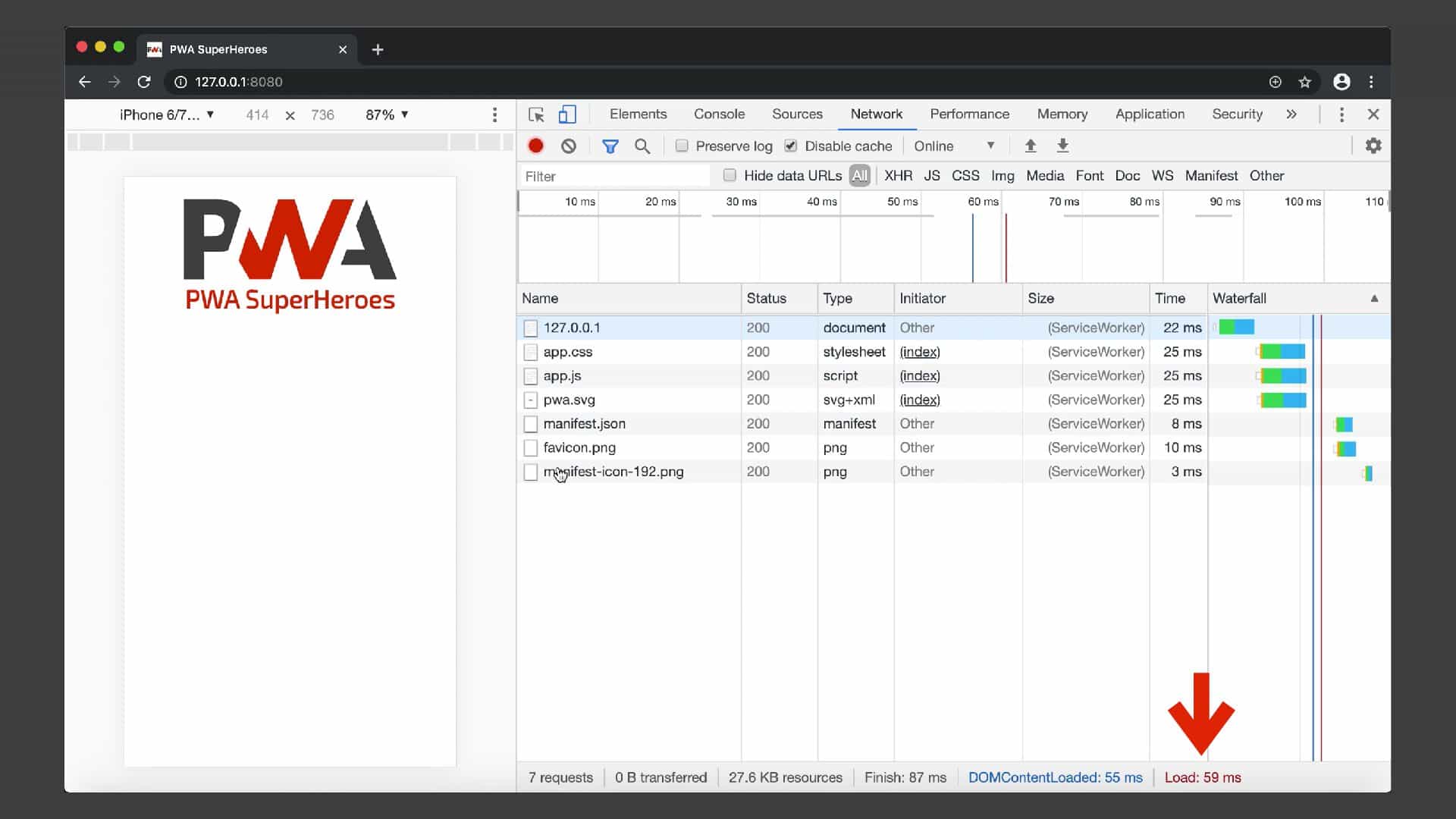Image resolution: width=1456 pixels, height=819 pixels.
Task: Click the record network log button
Action: coord(536,146)
